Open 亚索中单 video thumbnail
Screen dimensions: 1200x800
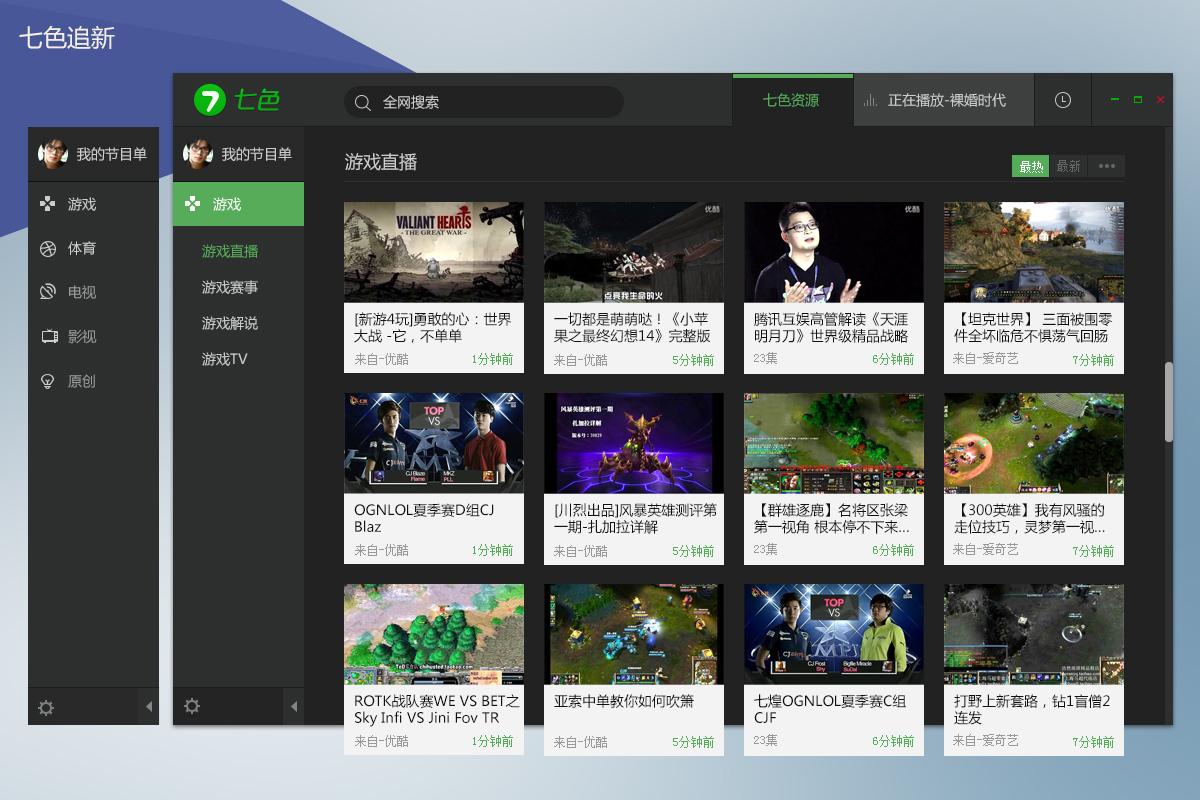pos(634,634)
